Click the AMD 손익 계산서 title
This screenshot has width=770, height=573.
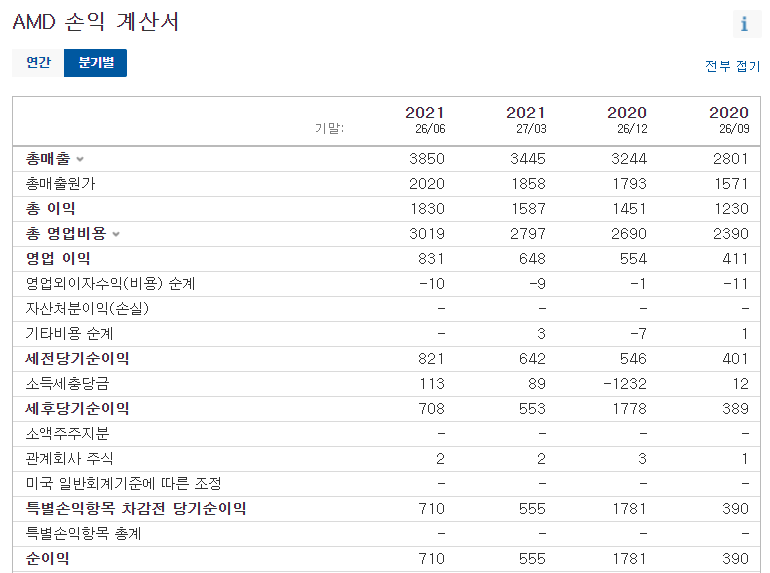[x=95, y=22]
